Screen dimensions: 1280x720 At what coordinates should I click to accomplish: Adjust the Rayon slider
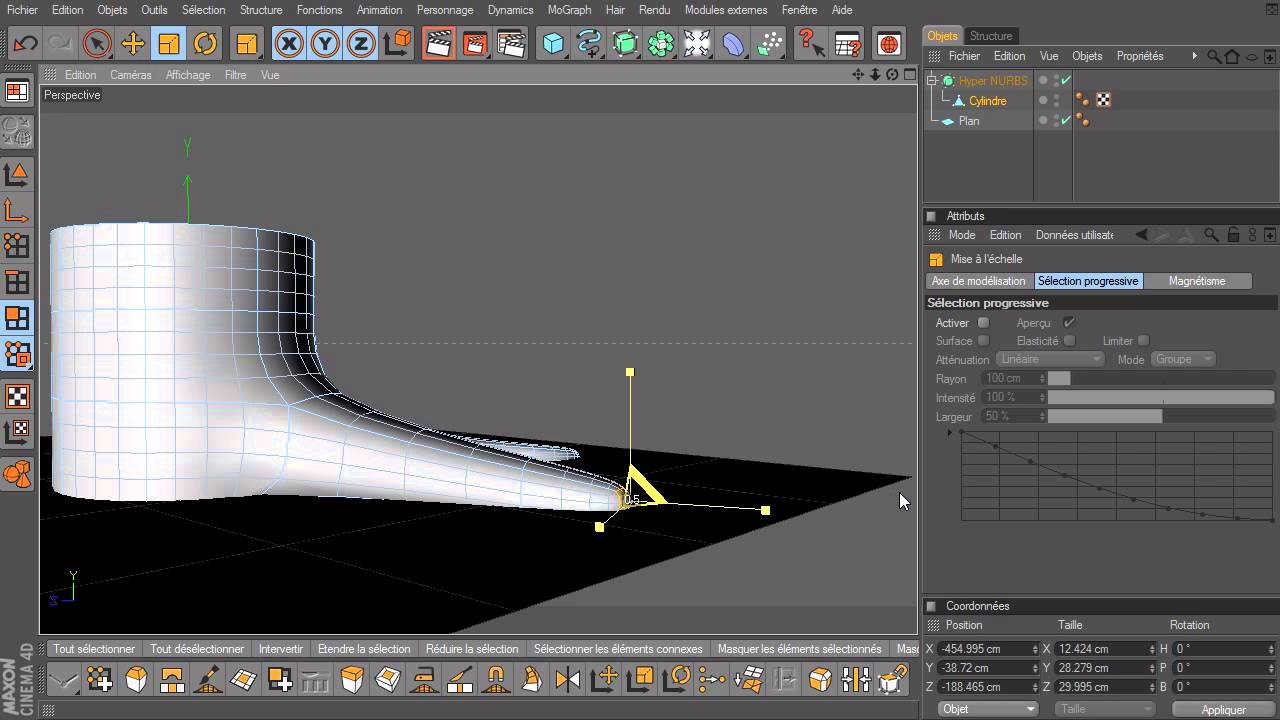coord(1160,378)
